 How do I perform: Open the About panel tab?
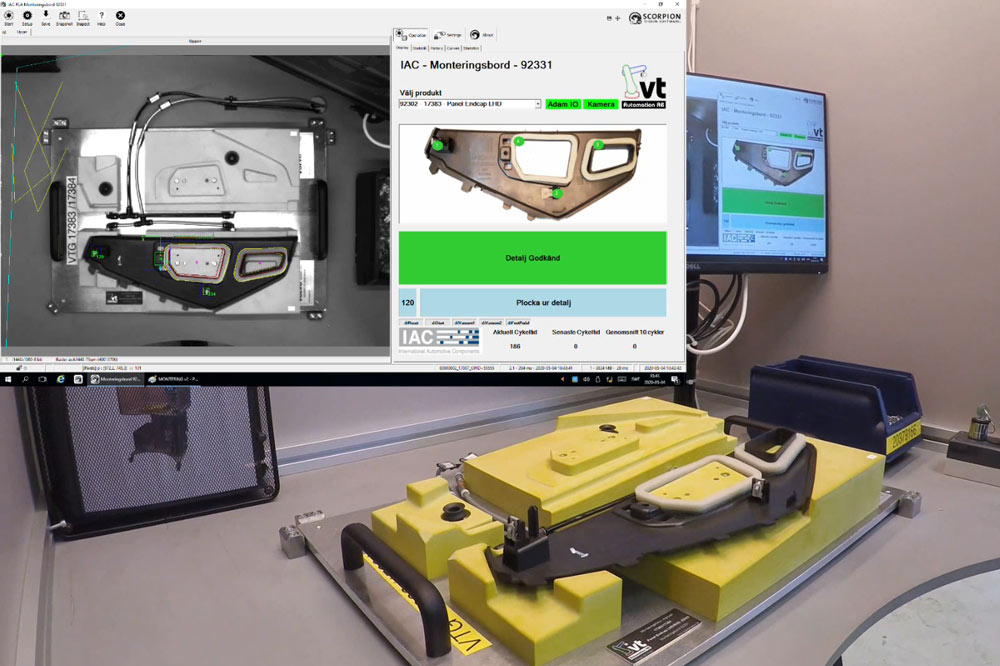482,34
